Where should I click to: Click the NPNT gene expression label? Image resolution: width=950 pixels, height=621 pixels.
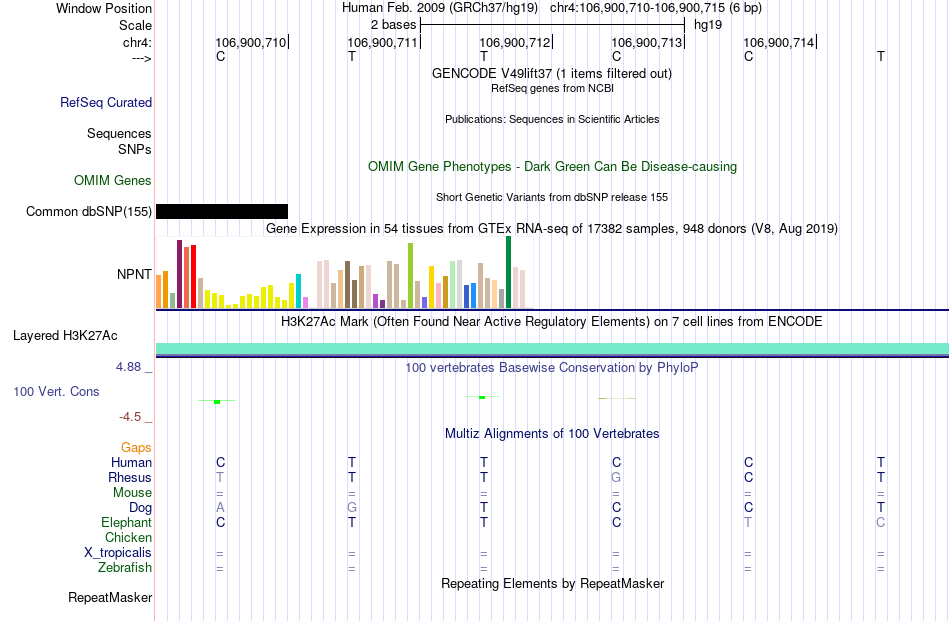click(x=134, y=274)
